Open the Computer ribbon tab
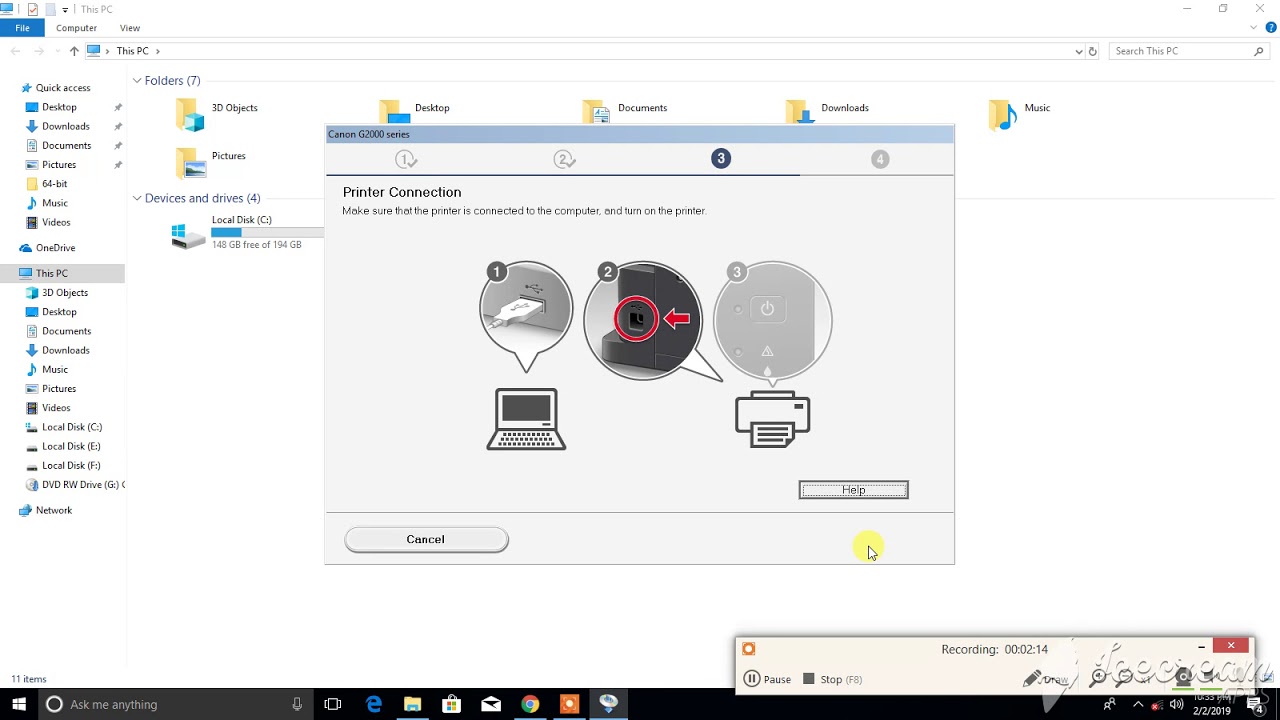The image size is (1280, 720). (76, 28)
